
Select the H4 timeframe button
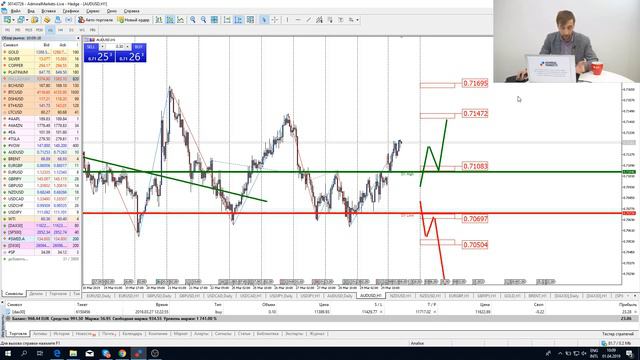coord(61,30)
